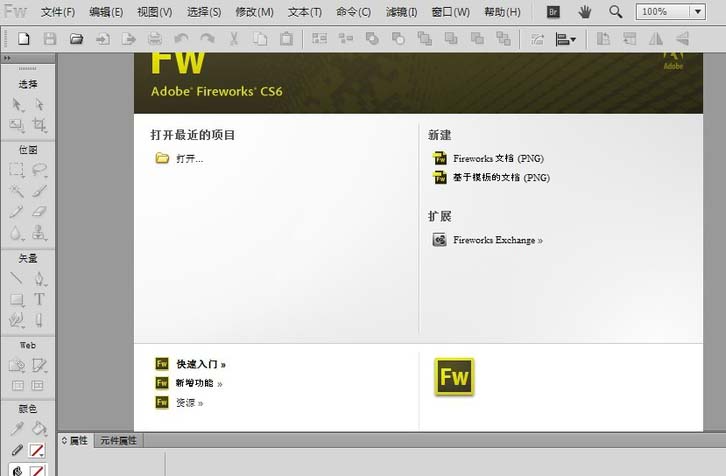This screenshot has width=726, height=476.
Task: Open the Bridge Br icon
Action: pos(553,12)
